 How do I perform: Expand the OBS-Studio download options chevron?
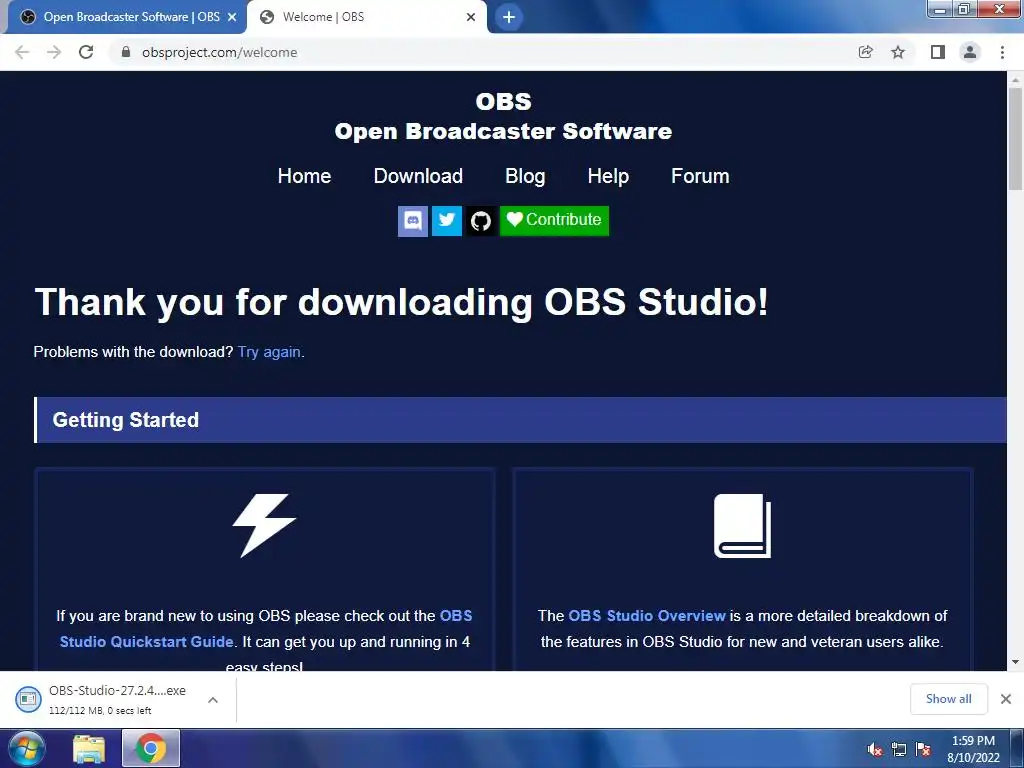click(213, 700)
